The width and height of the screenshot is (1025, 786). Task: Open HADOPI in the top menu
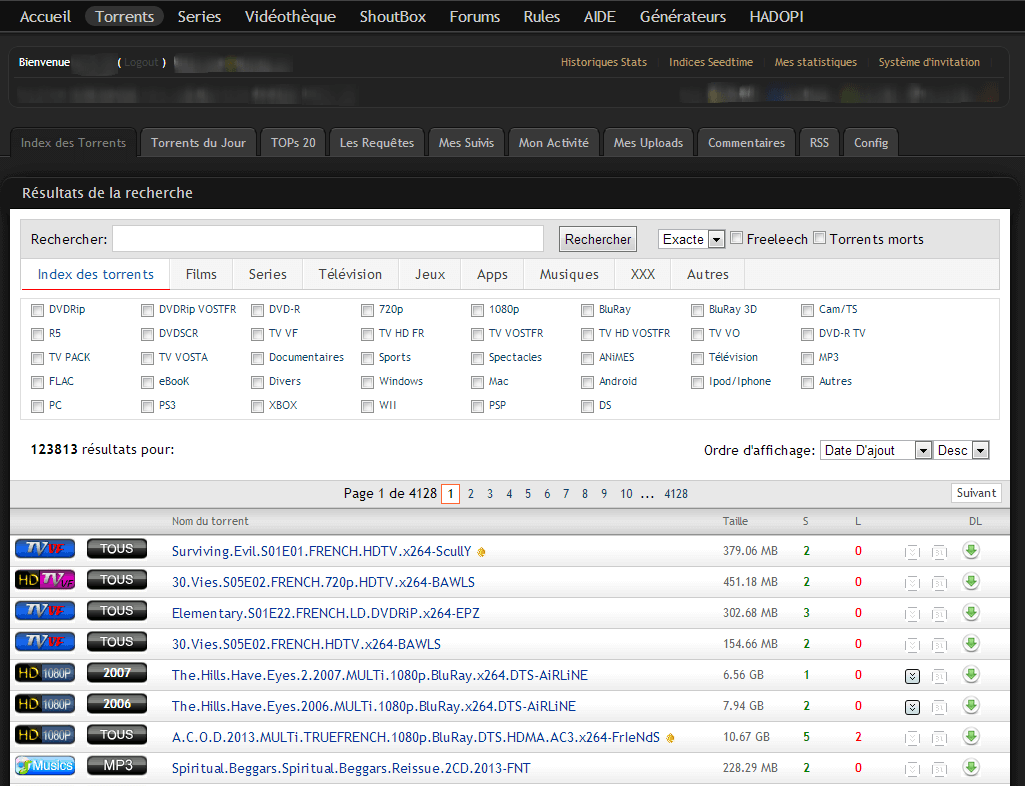coord(776,16)
